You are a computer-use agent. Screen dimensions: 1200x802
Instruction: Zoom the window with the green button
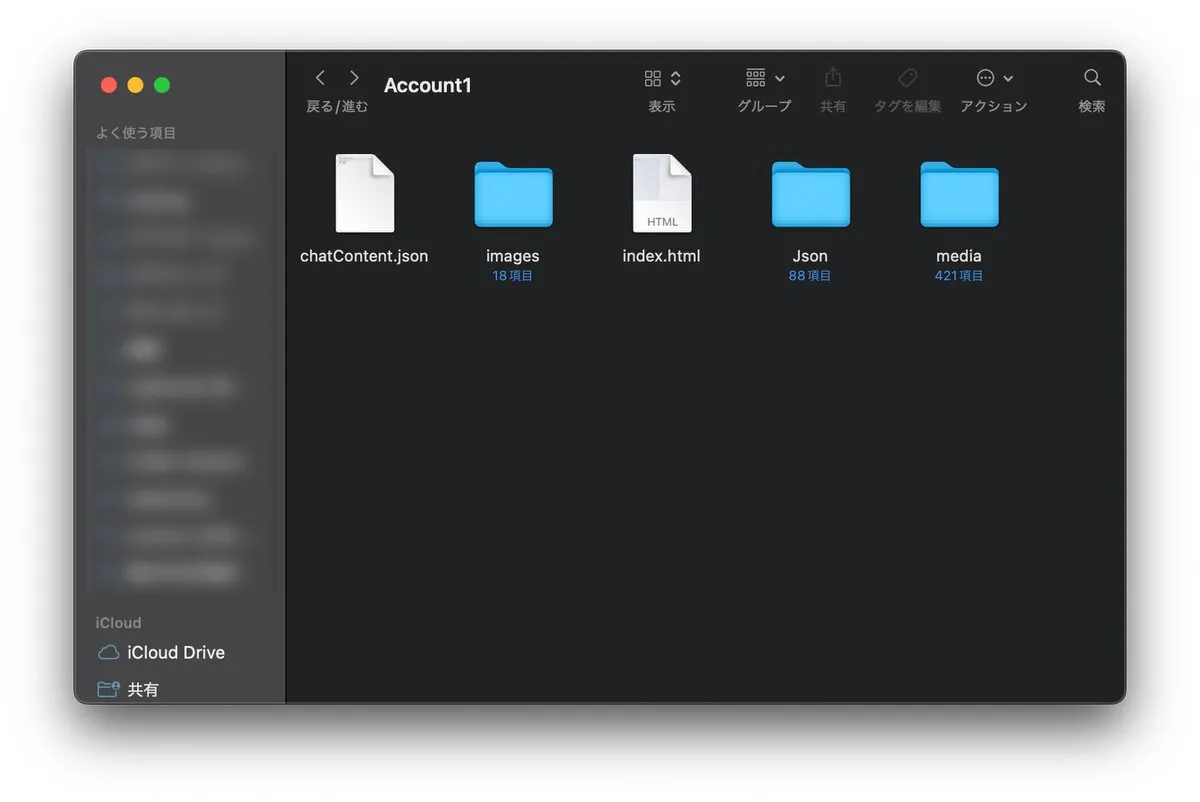point(161,85)
